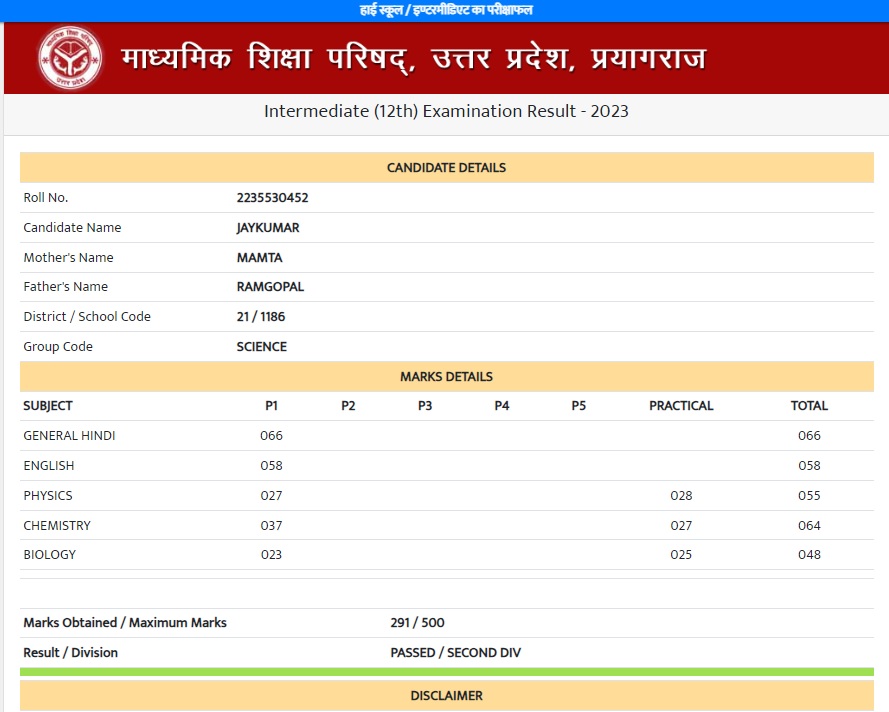This screenshot has width=889, height=712.
Task: Click the P4 column header
Action: pos(502,406)
